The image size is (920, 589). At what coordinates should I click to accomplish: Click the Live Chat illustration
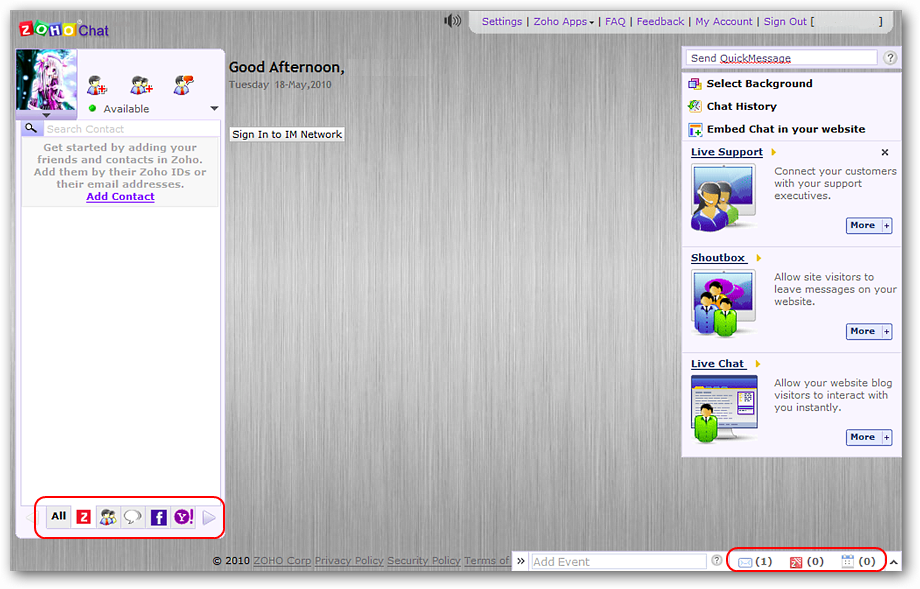(x=724, y=409)
